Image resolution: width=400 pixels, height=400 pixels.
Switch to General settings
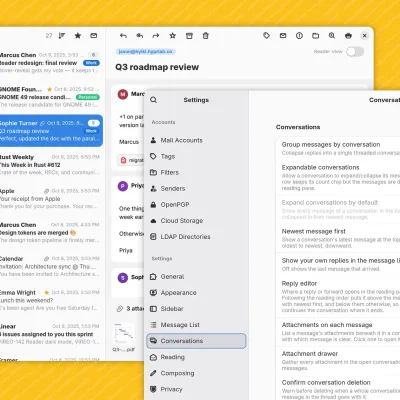pyautogui.click(x=196, y=277)
